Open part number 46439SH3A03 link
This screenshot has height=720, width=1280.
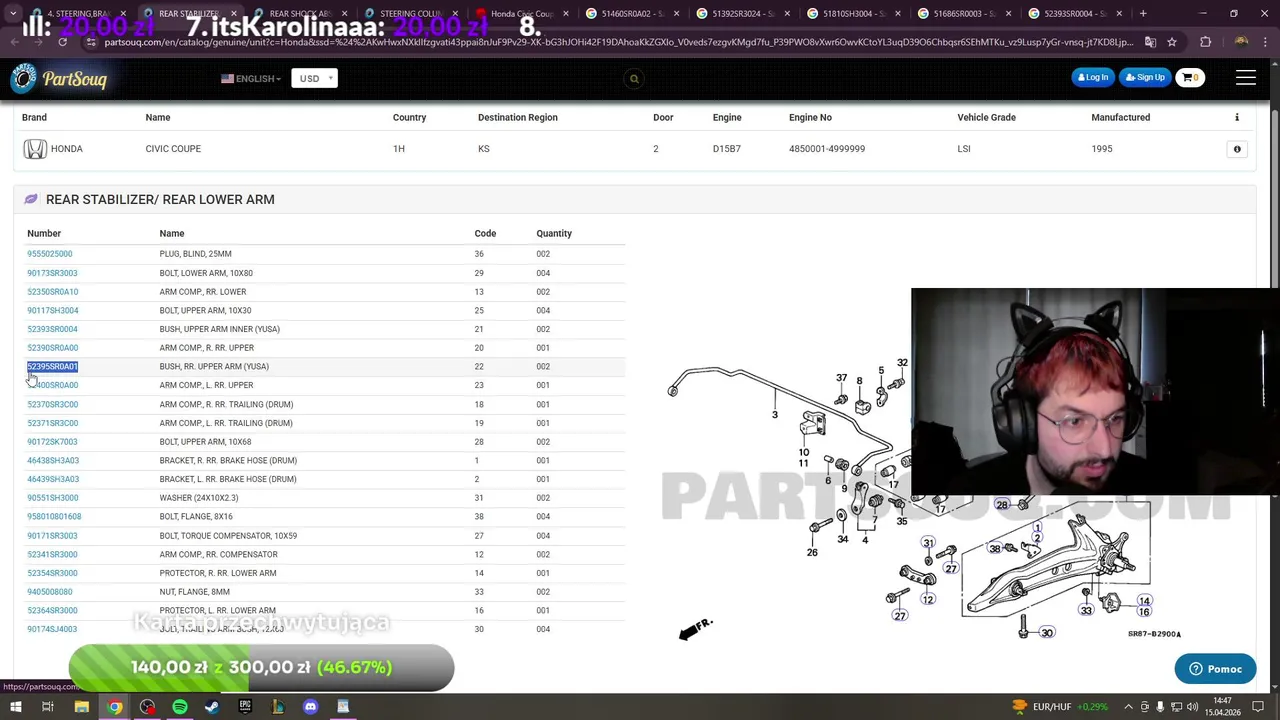coord(53,479)
